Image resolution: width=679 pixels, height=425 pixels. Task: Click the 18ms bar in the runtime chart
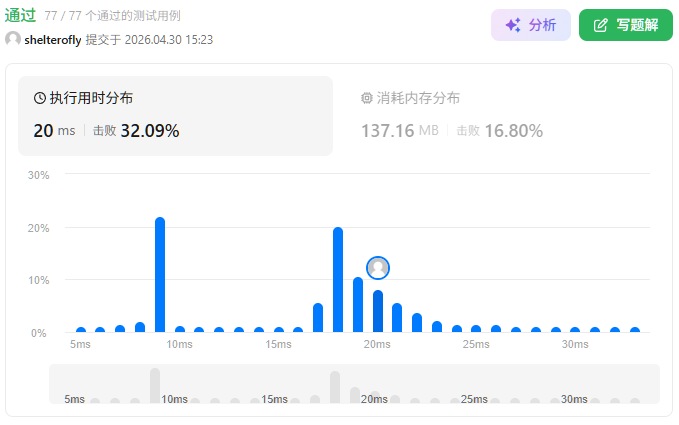point(338,280)
